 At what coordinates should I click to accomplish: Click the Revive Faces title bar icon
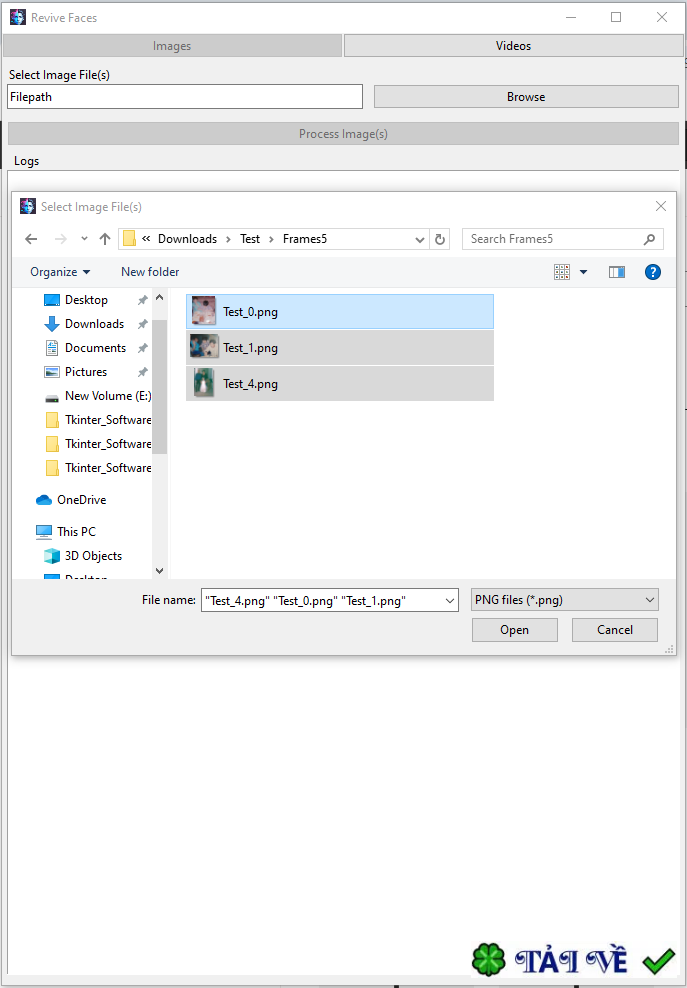(x=18, y=17)
